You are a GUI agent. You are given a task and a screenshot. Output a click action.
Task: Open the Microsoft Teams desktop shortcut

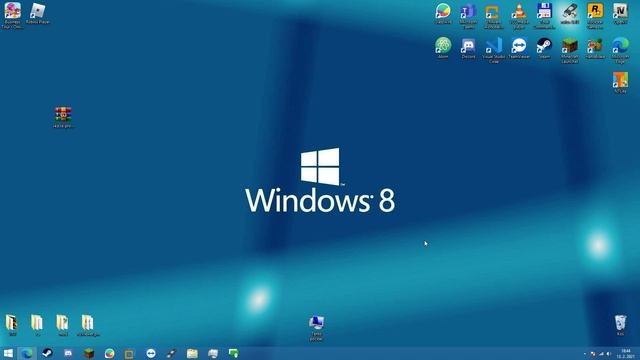pos(468,16)
